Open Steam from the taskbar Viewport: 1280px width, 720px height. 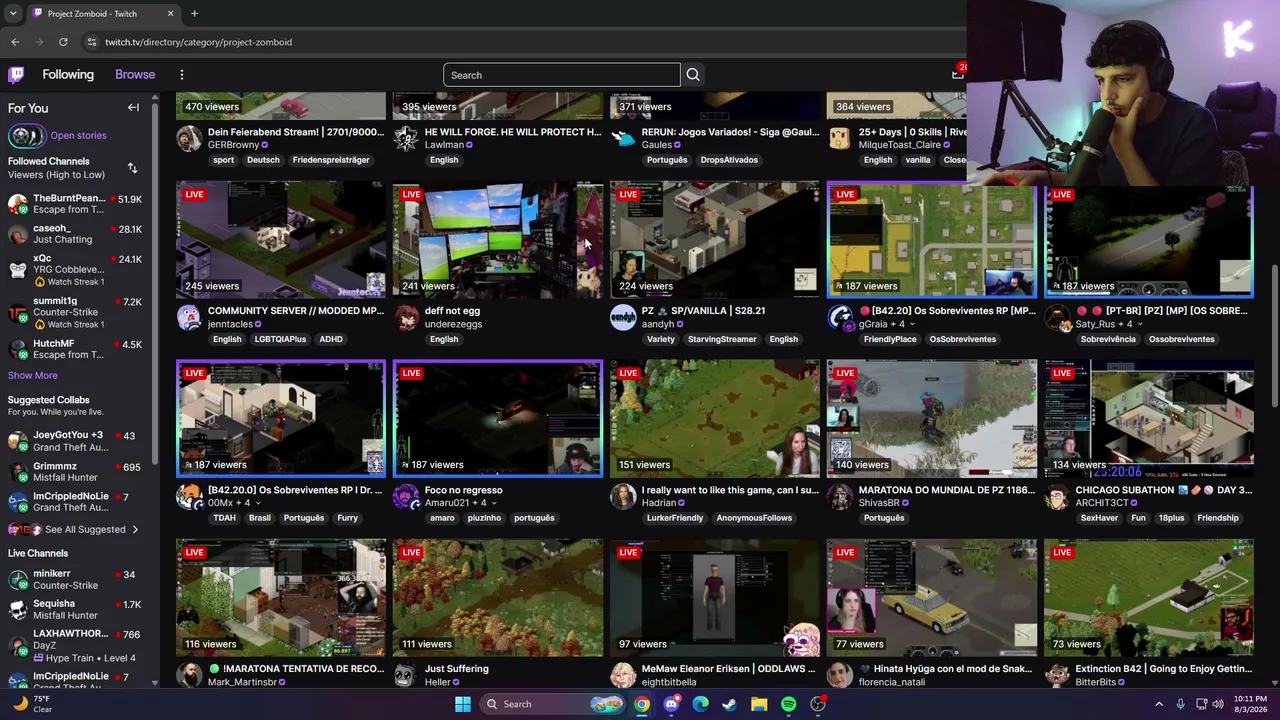(x=729, y=704)
